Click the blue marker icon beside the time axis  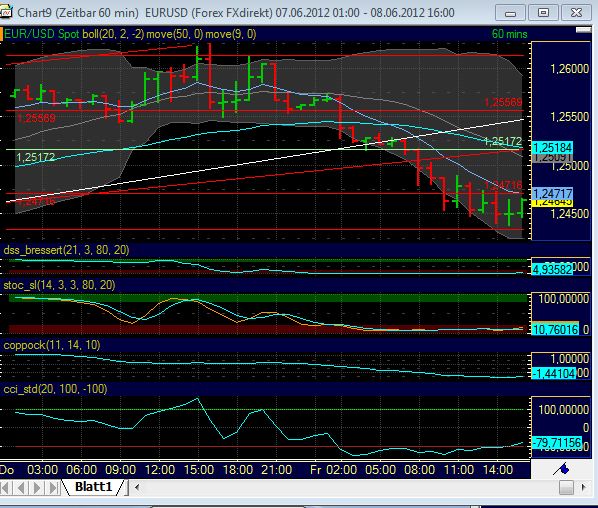tap(561, 469)
